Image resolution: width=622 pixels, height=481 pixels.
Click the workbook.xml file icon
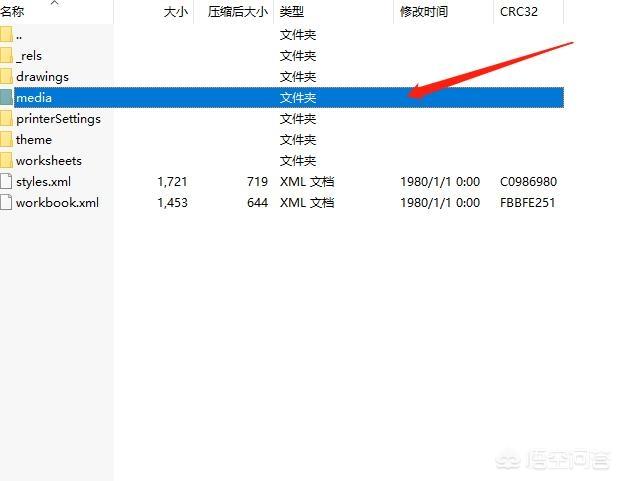tap(6, 203)
